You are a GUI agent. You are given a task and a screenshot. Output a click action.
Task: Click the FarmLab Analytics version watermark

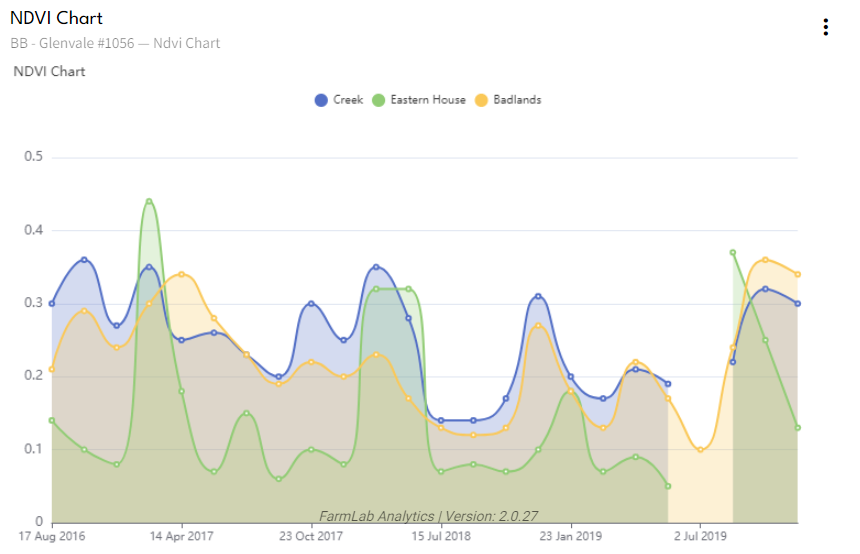click(429, 516)
